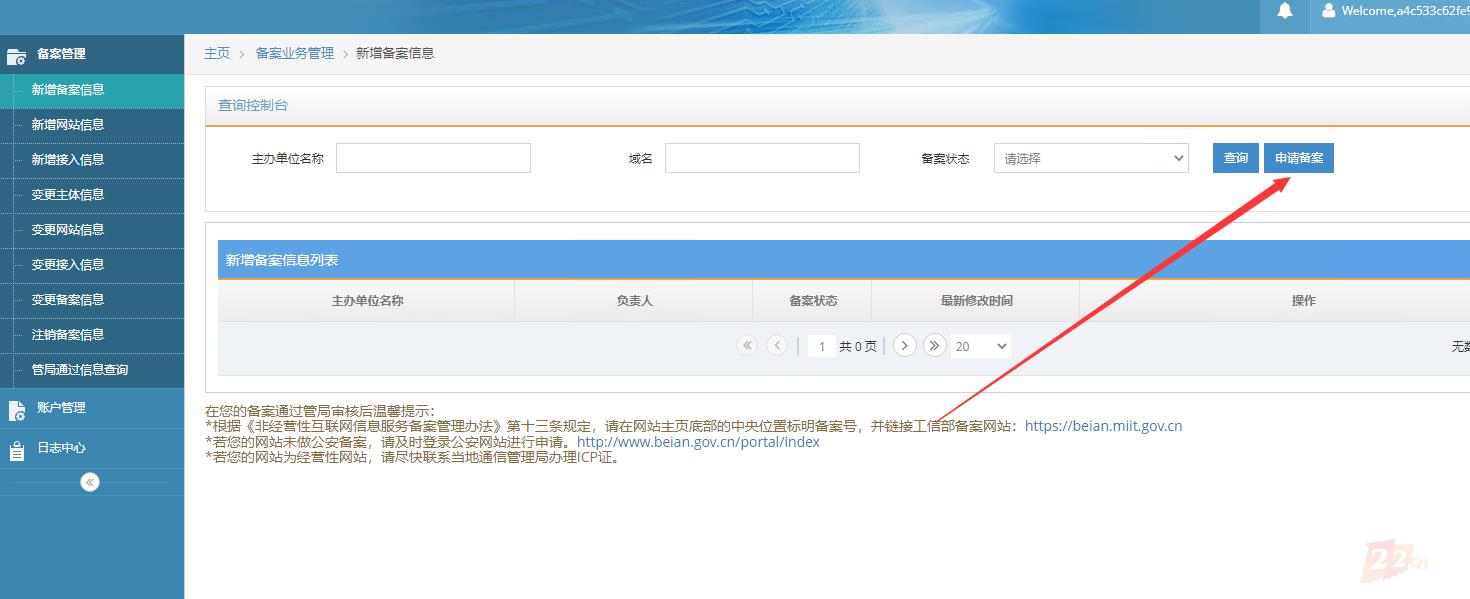Collapse the sidebar using the circular arrow
This screenshot has width=1470, height=599.
click(x=90, y=481)
